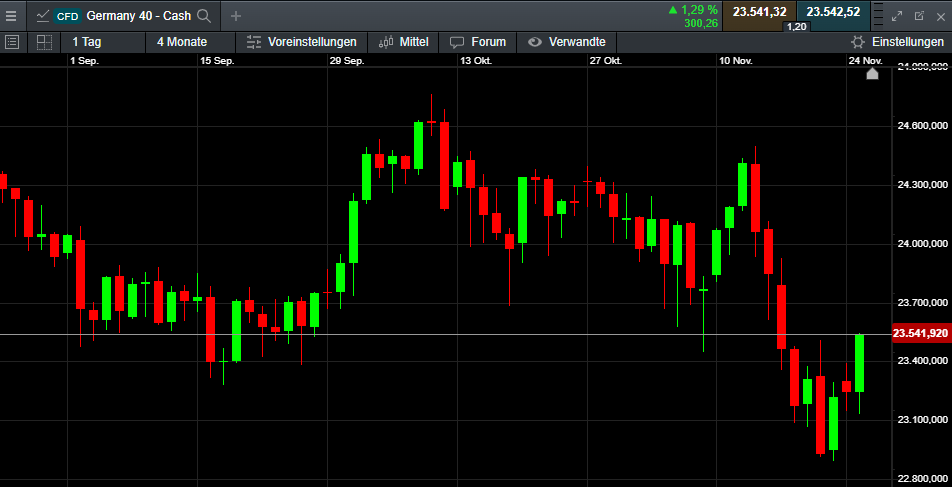Click the buy price 23.542,52 button

click(833, 12)
